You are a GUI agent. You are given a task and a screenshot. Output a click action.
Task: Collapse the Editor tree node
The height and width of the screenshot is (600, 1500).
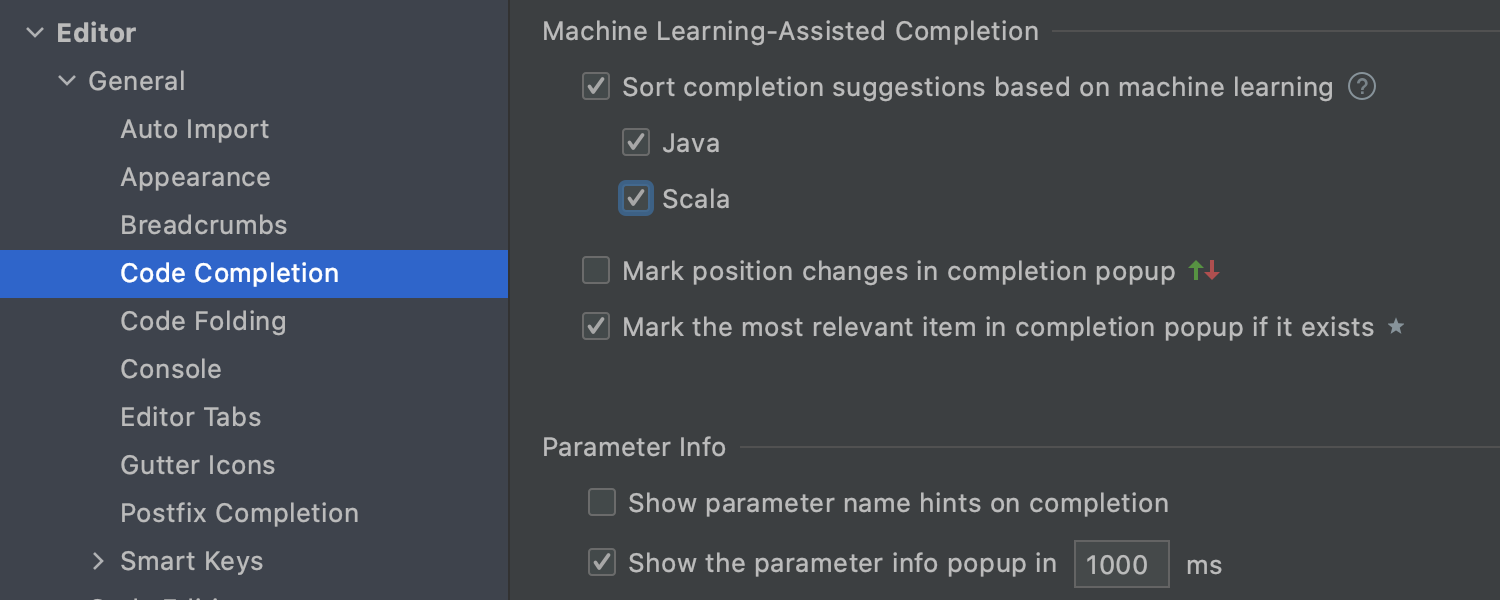(x=35, y=33)
